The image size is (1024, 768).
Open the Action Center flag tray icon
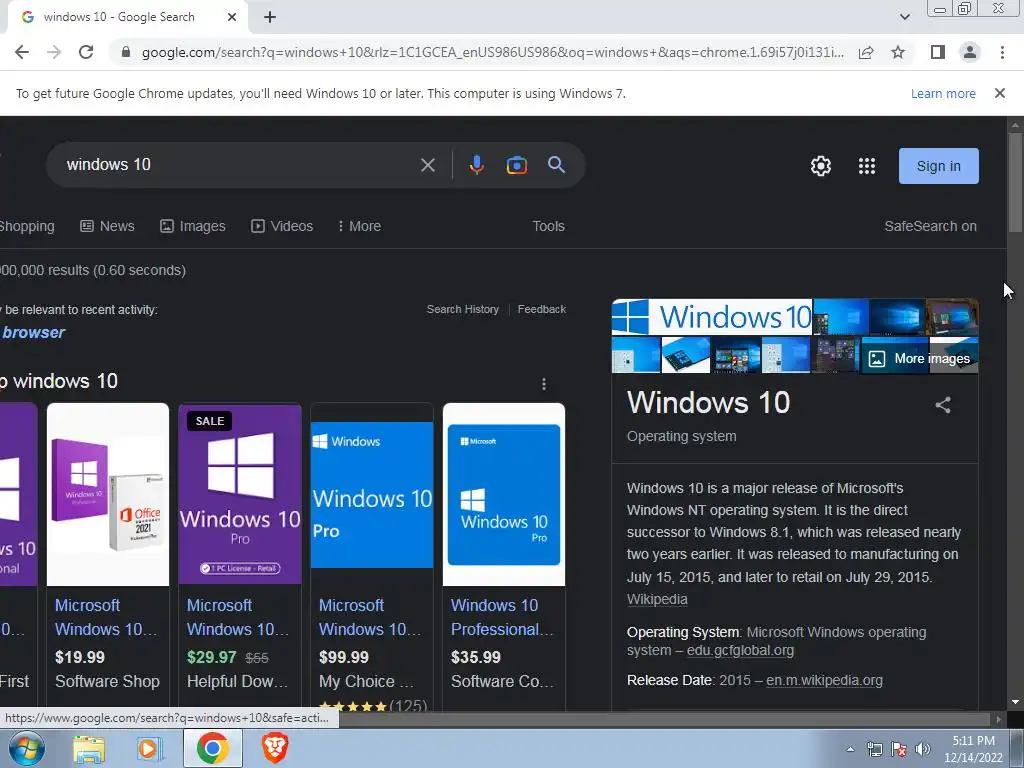899,749
